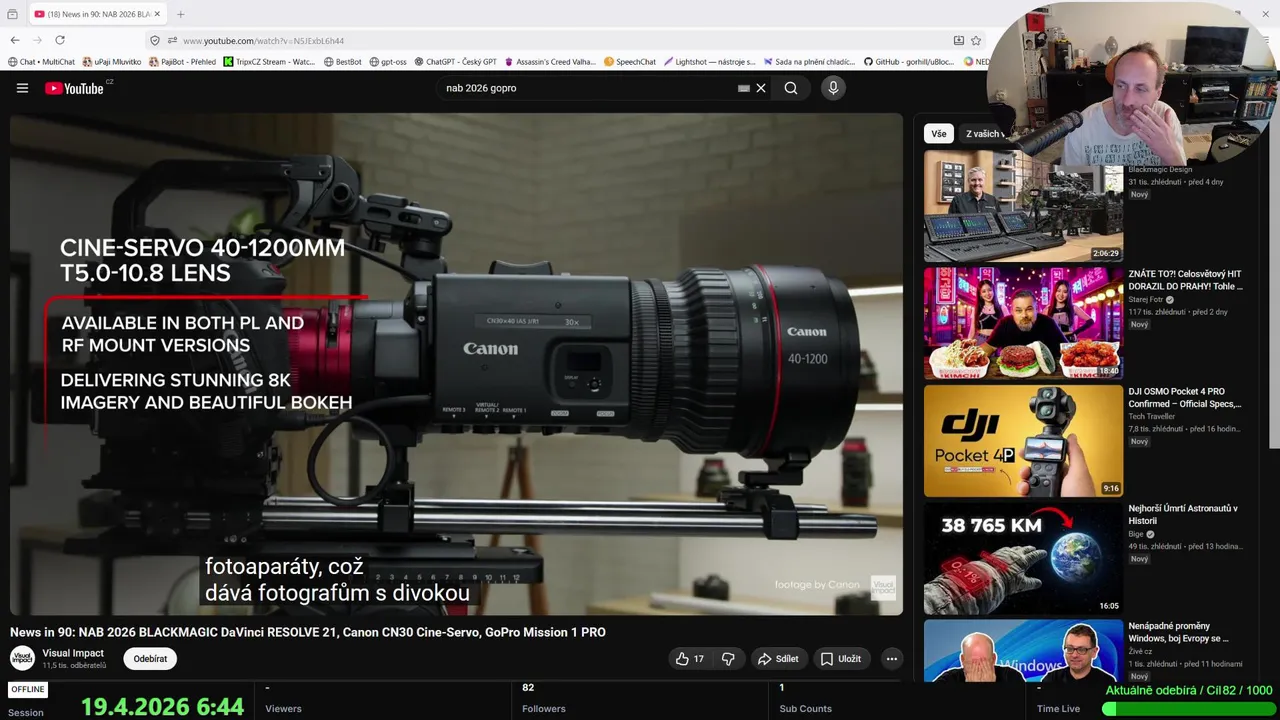This screenshot has width=1280, height=720.
Task: Bookmark this page with the star icon
Action: click(x=976, y=41)
